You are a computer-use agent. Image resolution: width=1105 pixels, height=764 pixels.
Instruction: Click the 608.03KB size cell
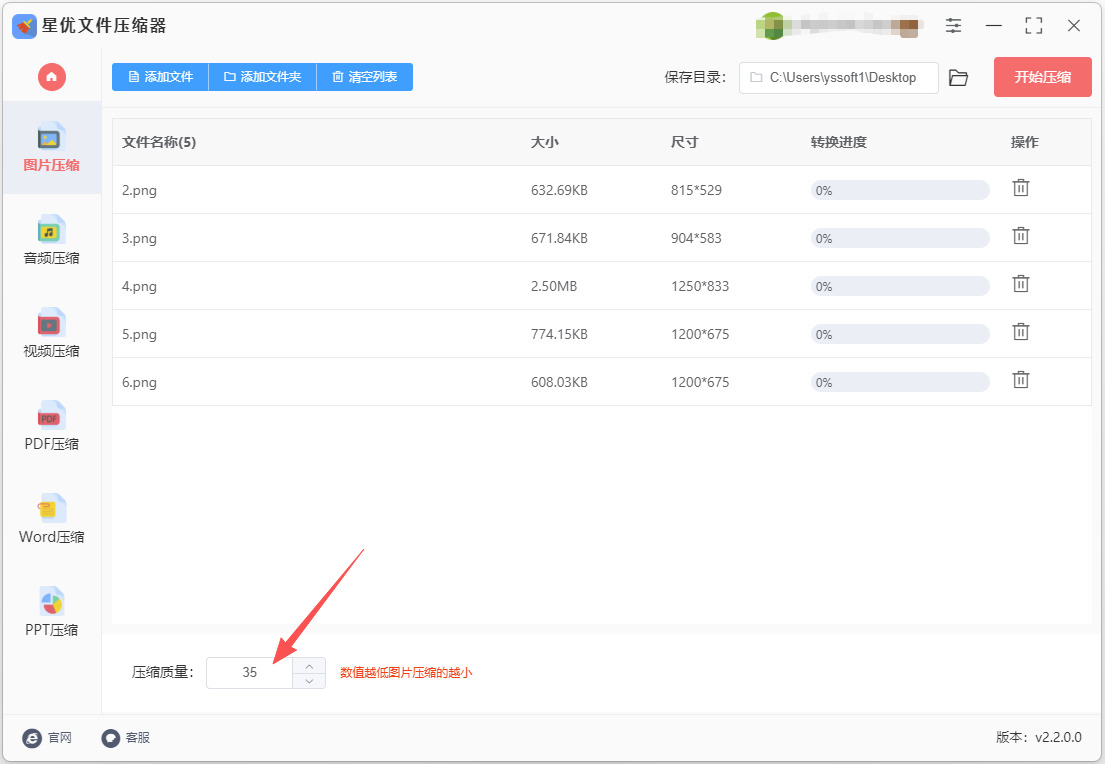(560, 382)
